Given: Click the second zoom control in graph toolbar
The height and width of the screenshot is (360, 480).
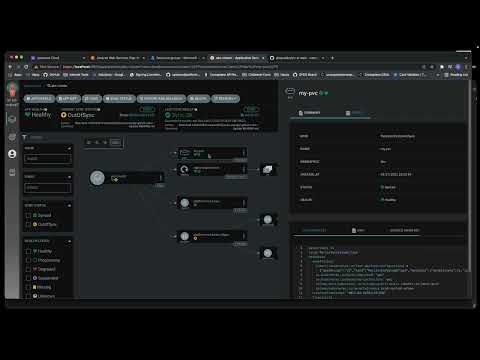Looking at the screenshot, I should tap(97, 142).
